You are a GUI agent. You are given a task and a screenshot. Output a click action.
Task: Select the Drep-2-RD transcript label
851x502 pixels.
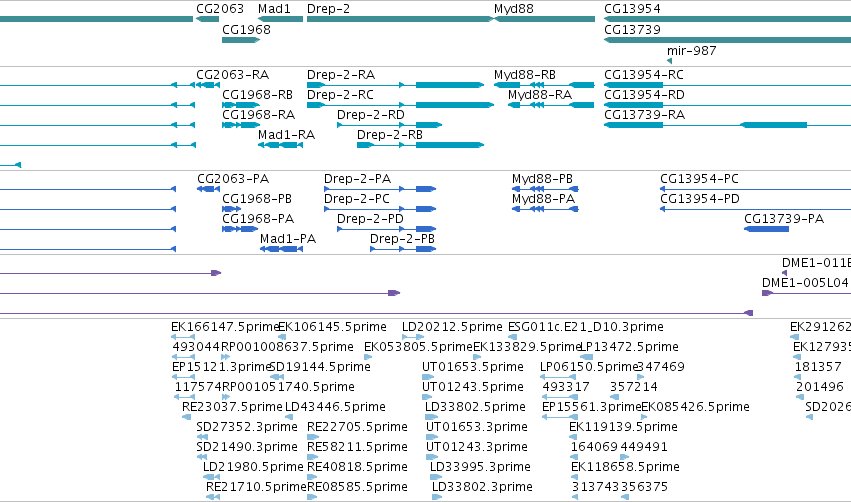(x=371, y=115)
